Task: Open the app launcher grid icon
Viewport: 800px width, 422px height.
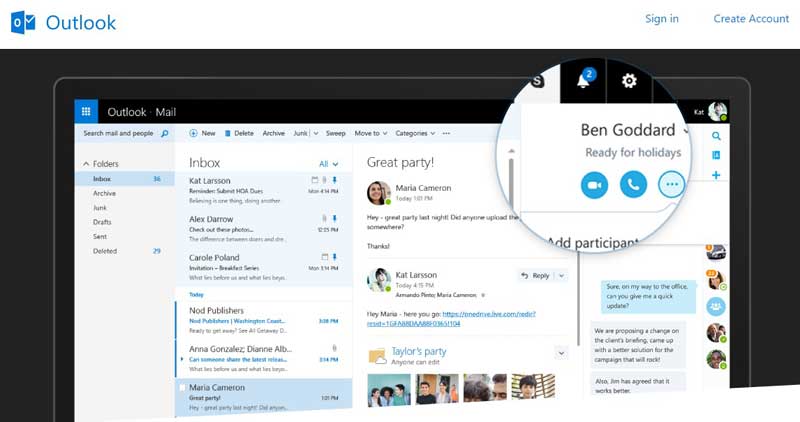Action: point(86,111)
